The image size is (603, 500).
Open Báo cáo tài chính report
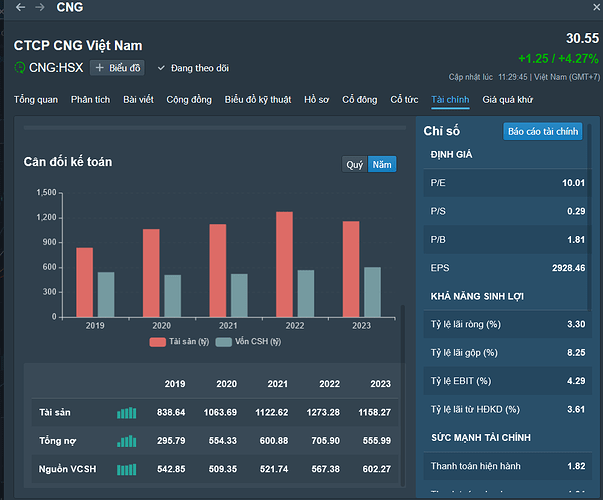pyautogui.click(x=543, y=132)
